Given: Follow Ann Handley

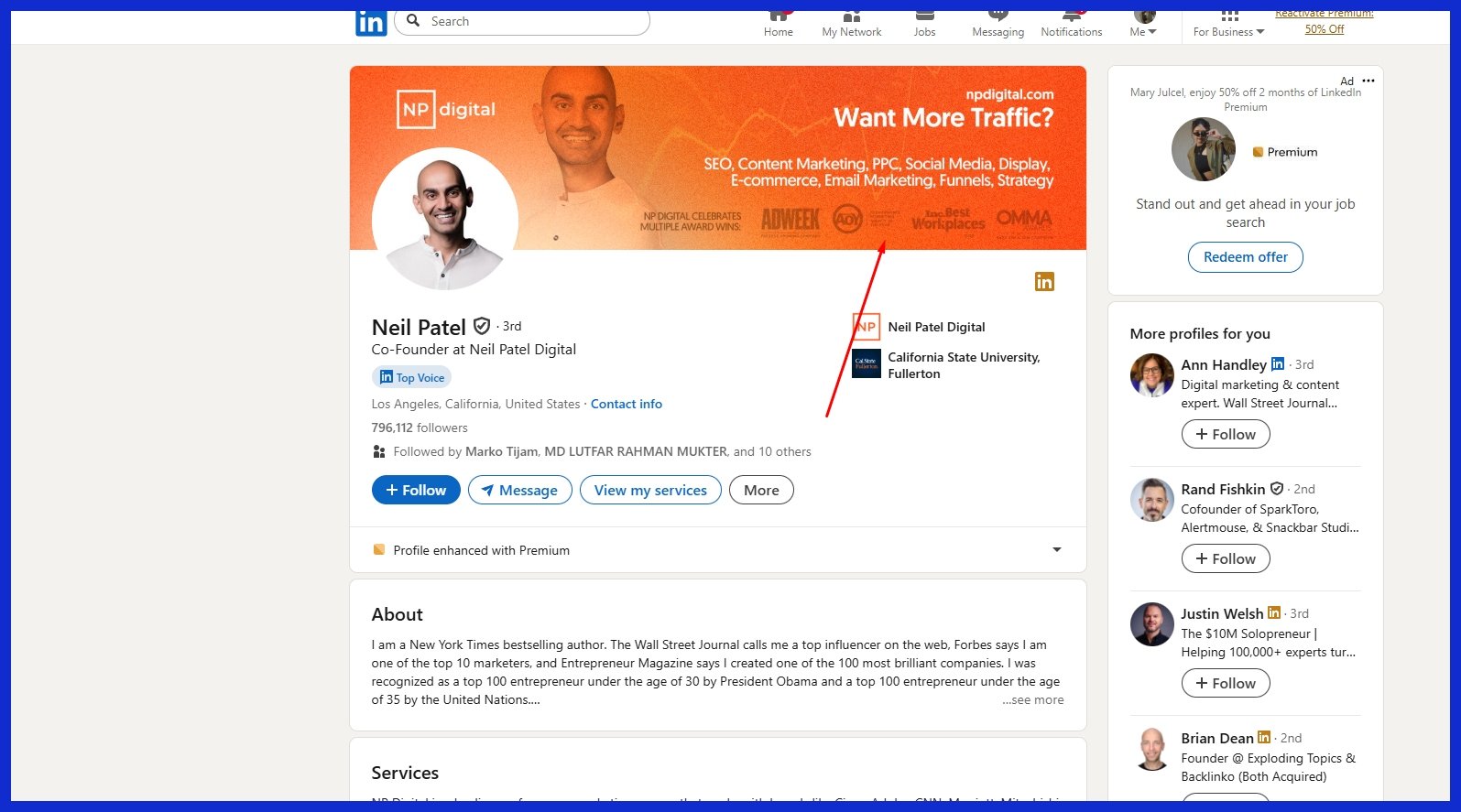Looking at the screenshot, I should tap(1226, 434).
